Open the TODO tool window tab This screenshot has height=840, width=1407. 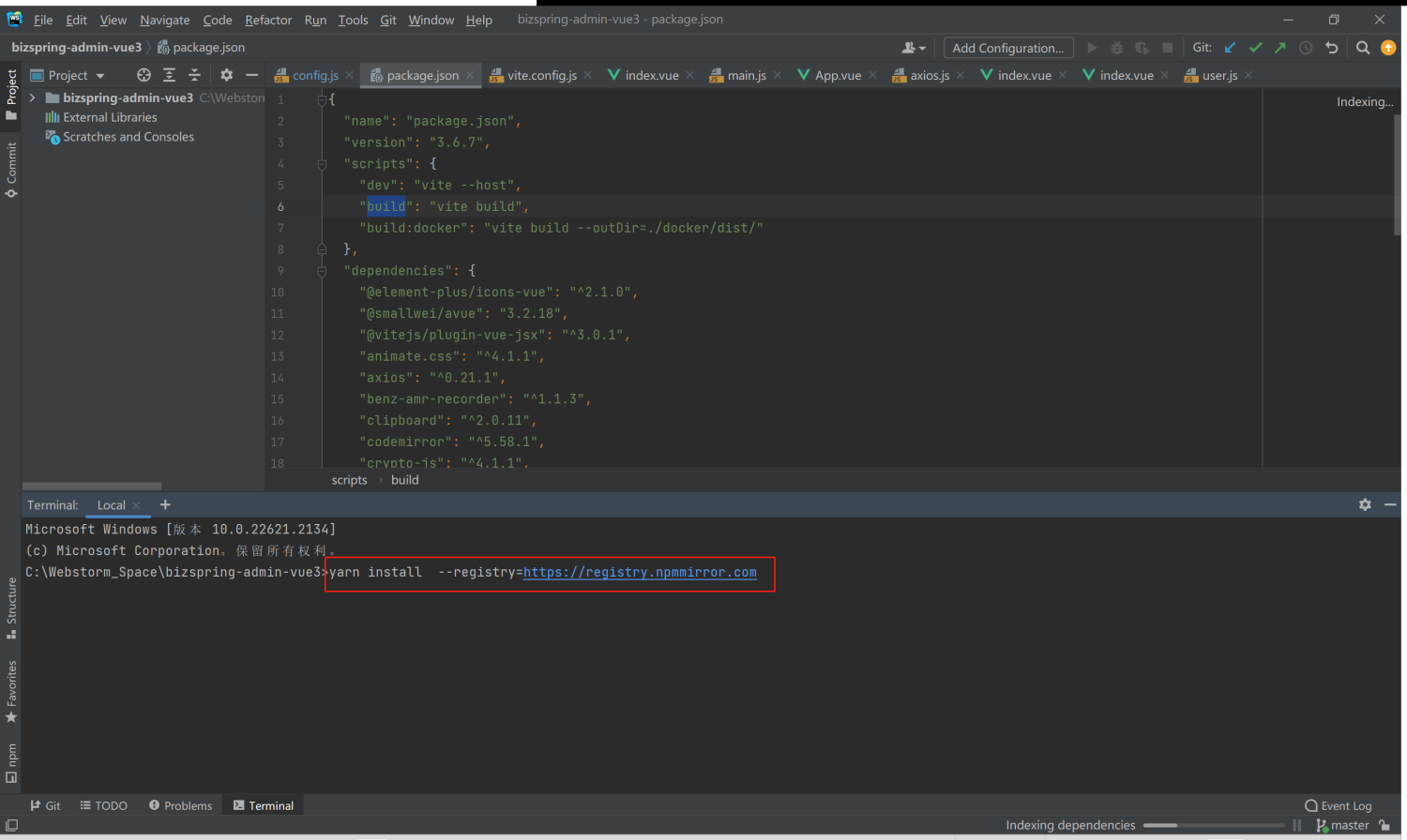pos(103,806)
